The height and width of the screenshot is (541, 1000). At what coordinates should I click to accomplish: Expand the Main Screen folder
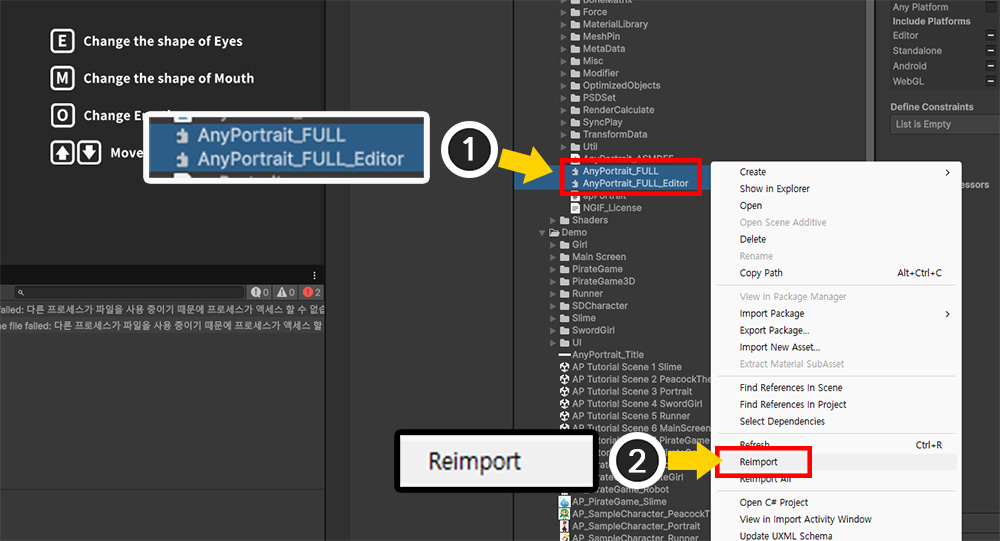pos(554,257)
